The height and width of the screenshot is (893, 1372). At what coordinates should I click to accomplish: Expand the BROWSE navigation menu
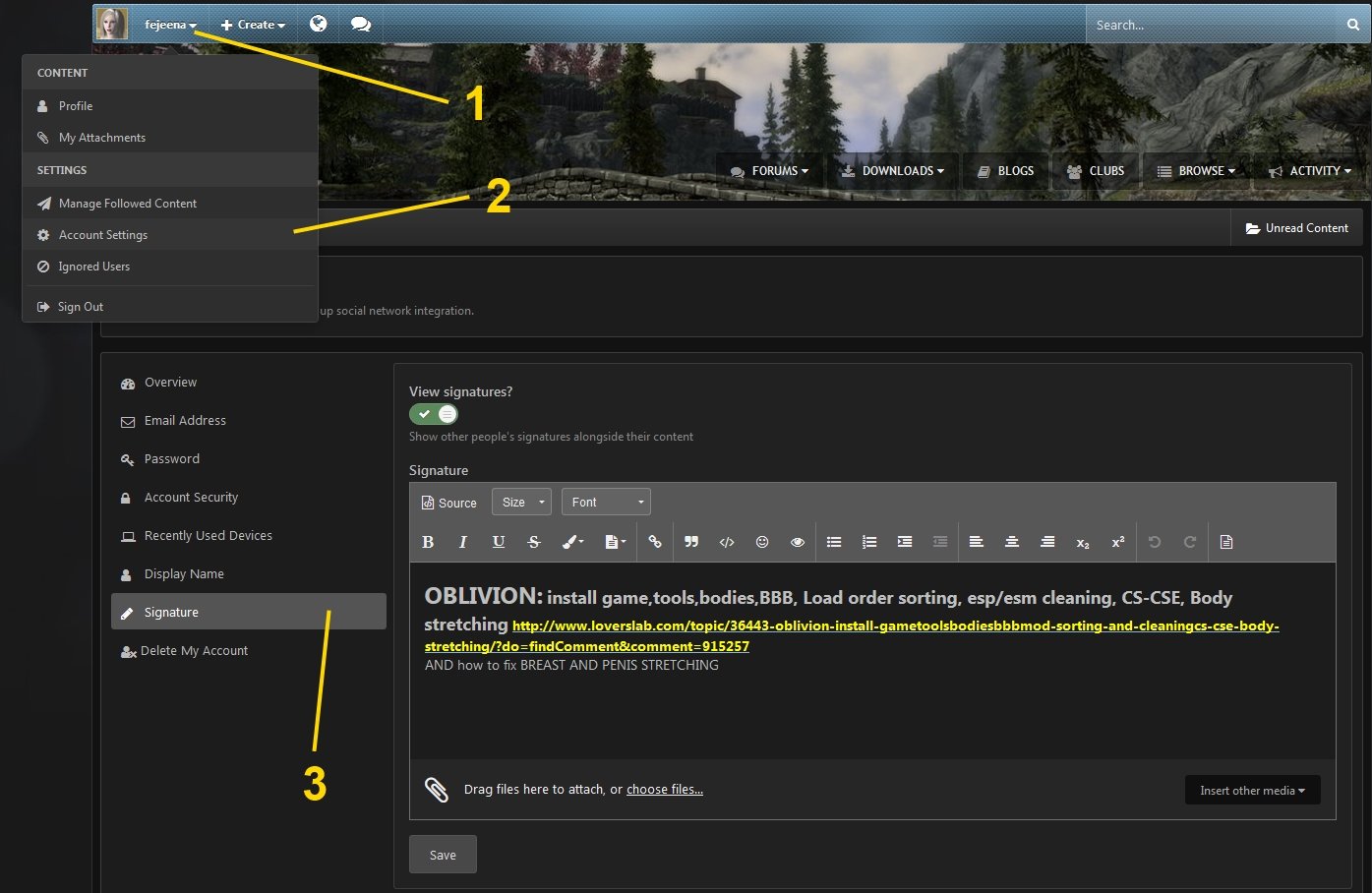coord(1195,171)
